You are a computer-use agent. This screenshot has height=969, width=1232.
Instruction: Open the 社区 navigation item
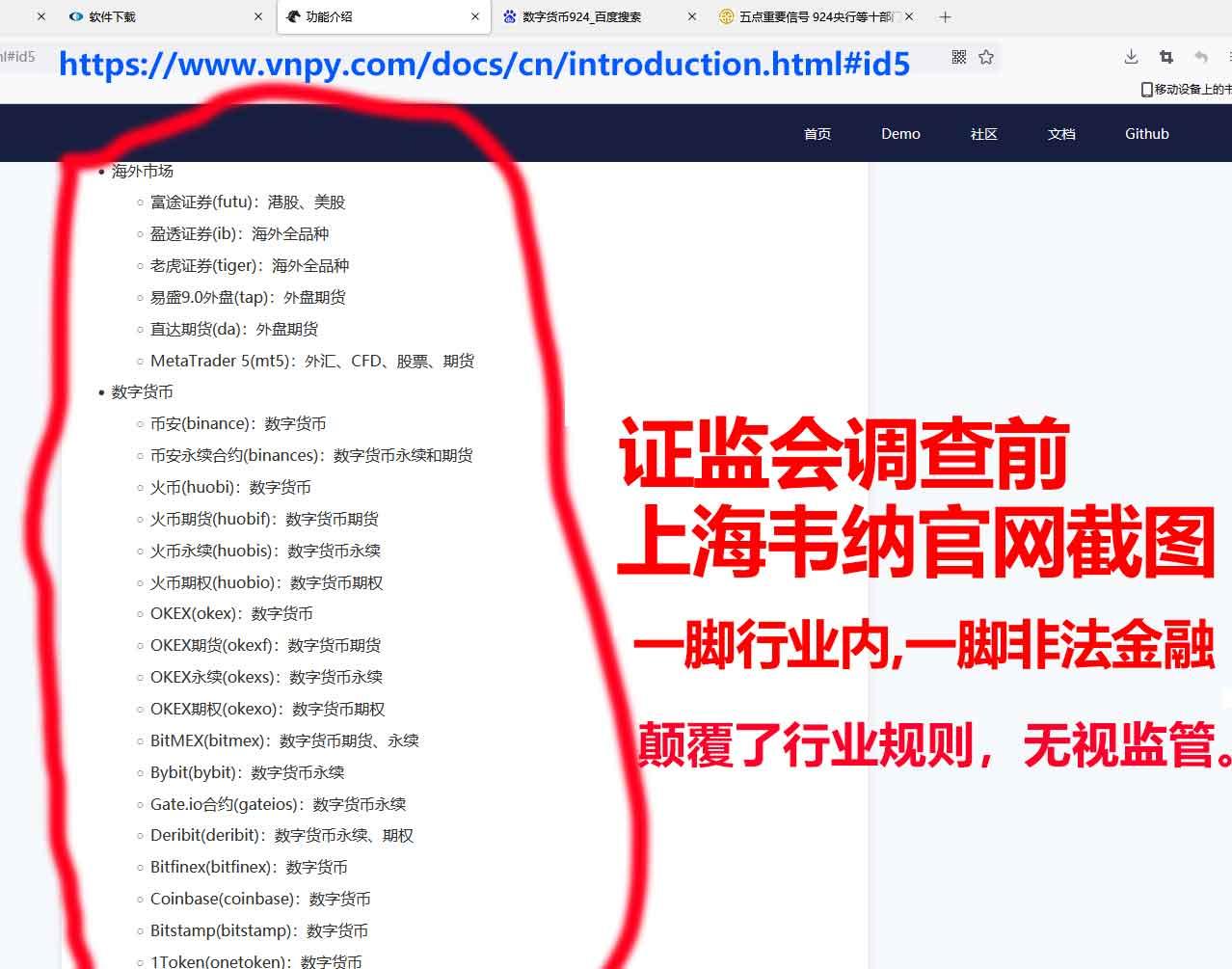pos(982,133)
